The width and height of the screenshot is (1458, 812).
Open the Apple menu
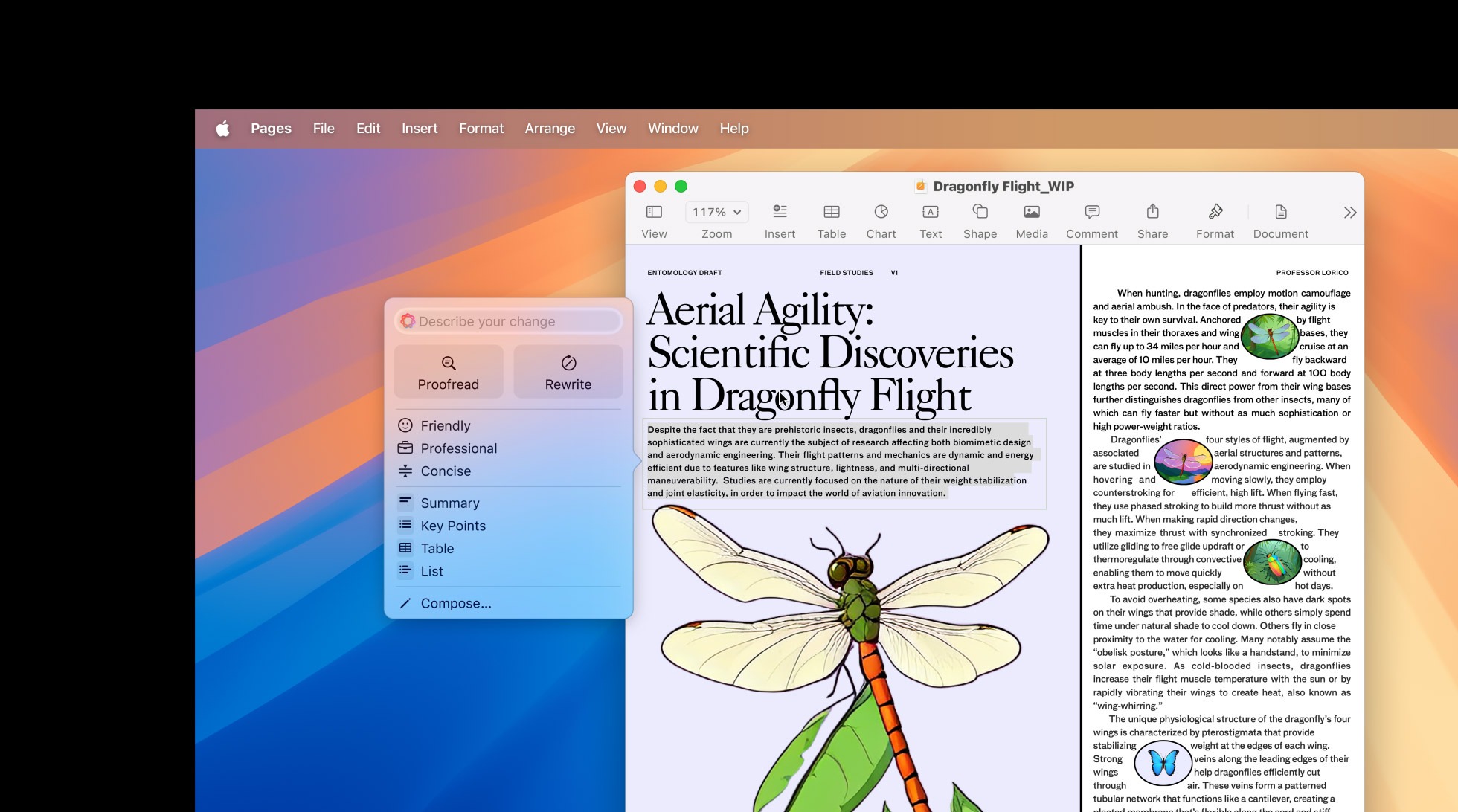222,129
